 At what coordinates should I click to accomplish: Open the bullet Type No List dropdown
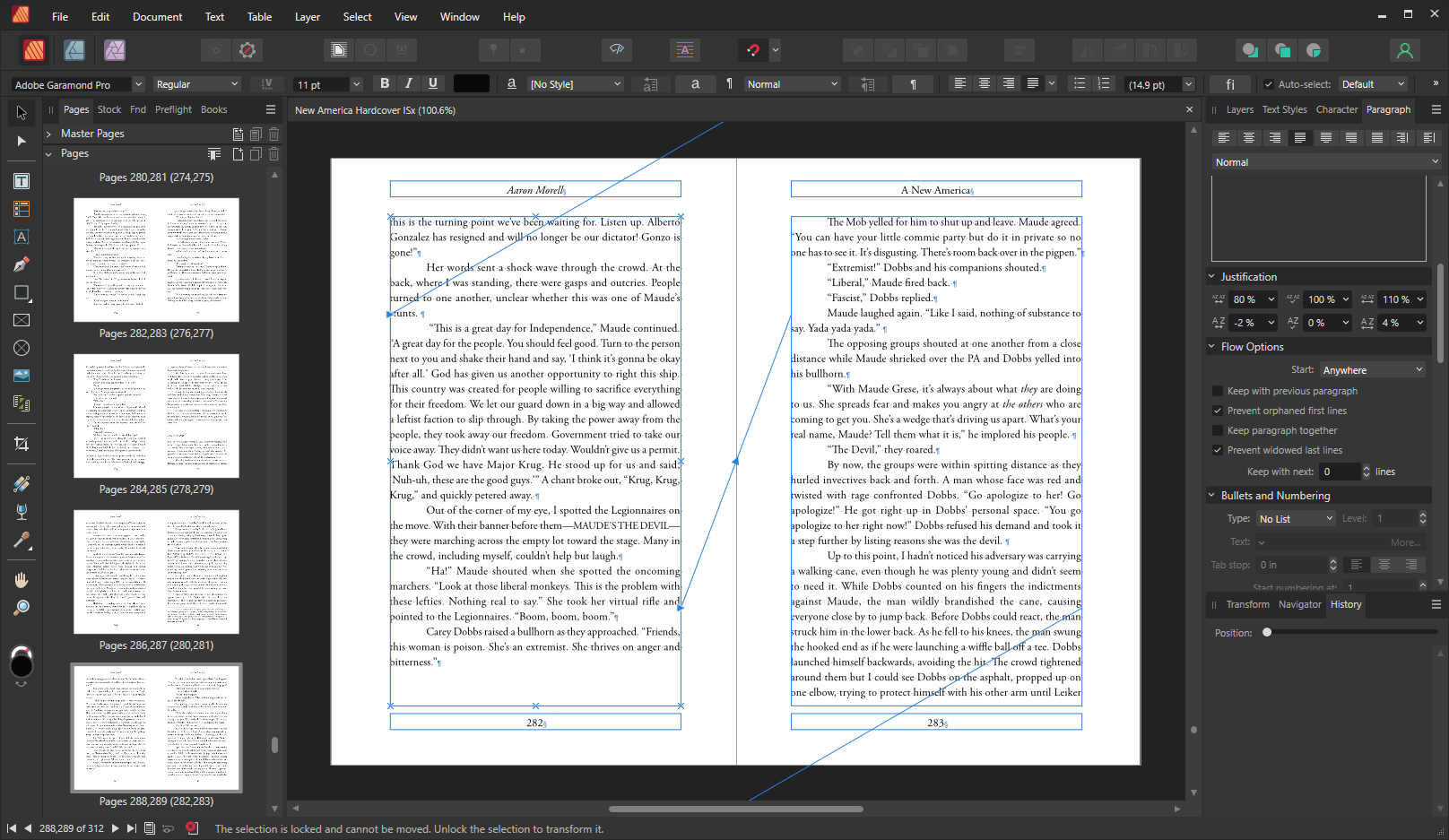pos(1296,519)
